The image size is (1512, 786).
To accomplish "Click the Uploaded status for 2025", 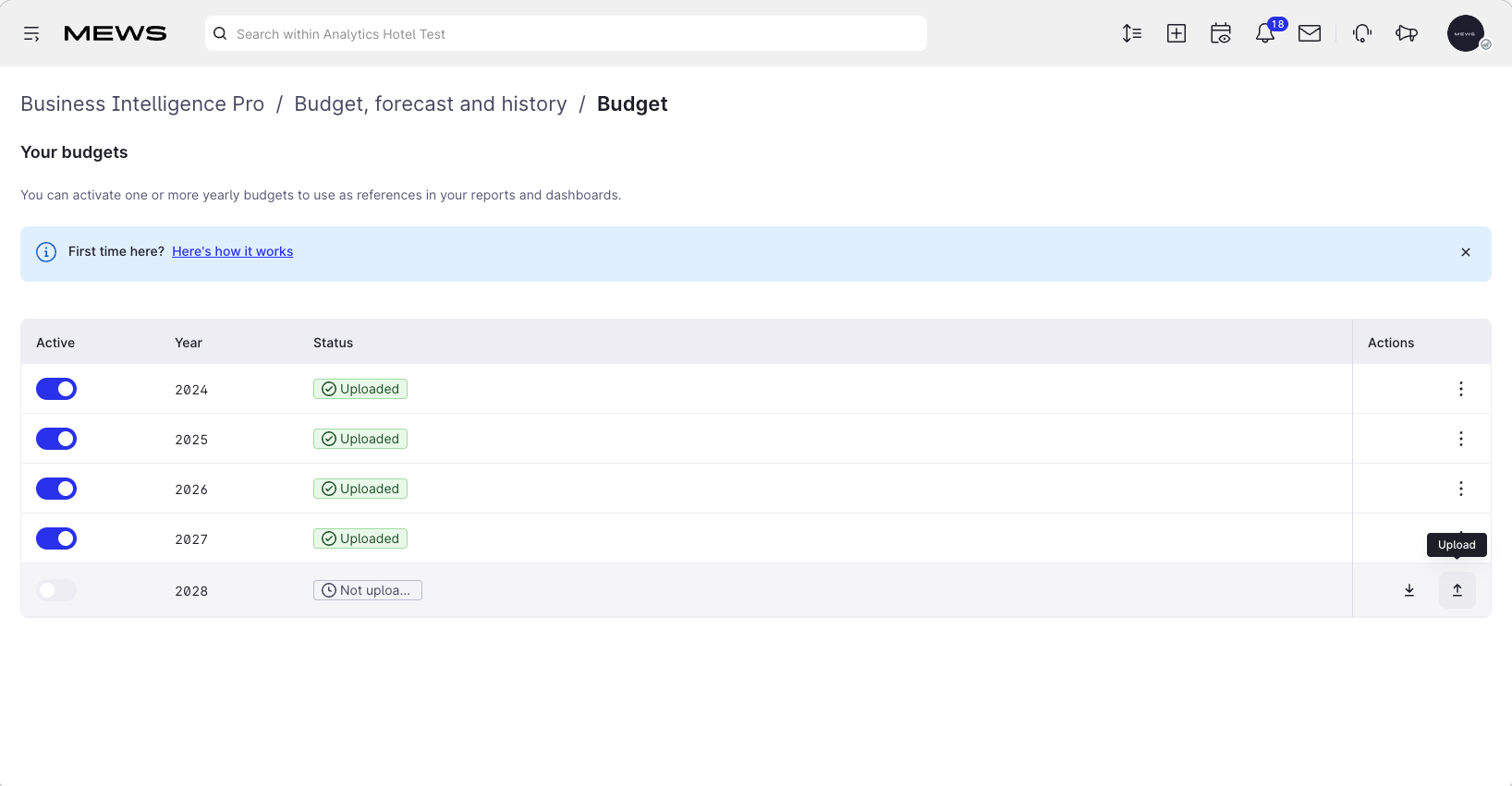I will pyautogui.click(x=360, y=439).
